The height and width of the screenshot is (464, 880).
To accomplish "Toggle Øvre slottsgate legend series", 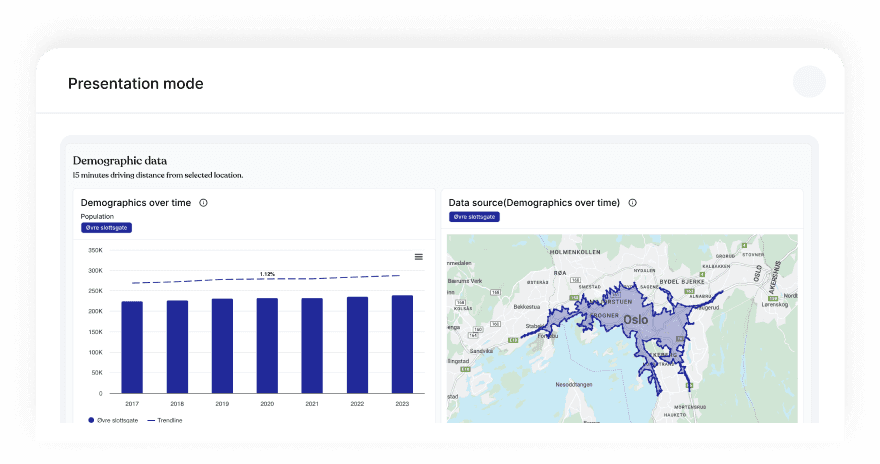I will tap(113, 420).
